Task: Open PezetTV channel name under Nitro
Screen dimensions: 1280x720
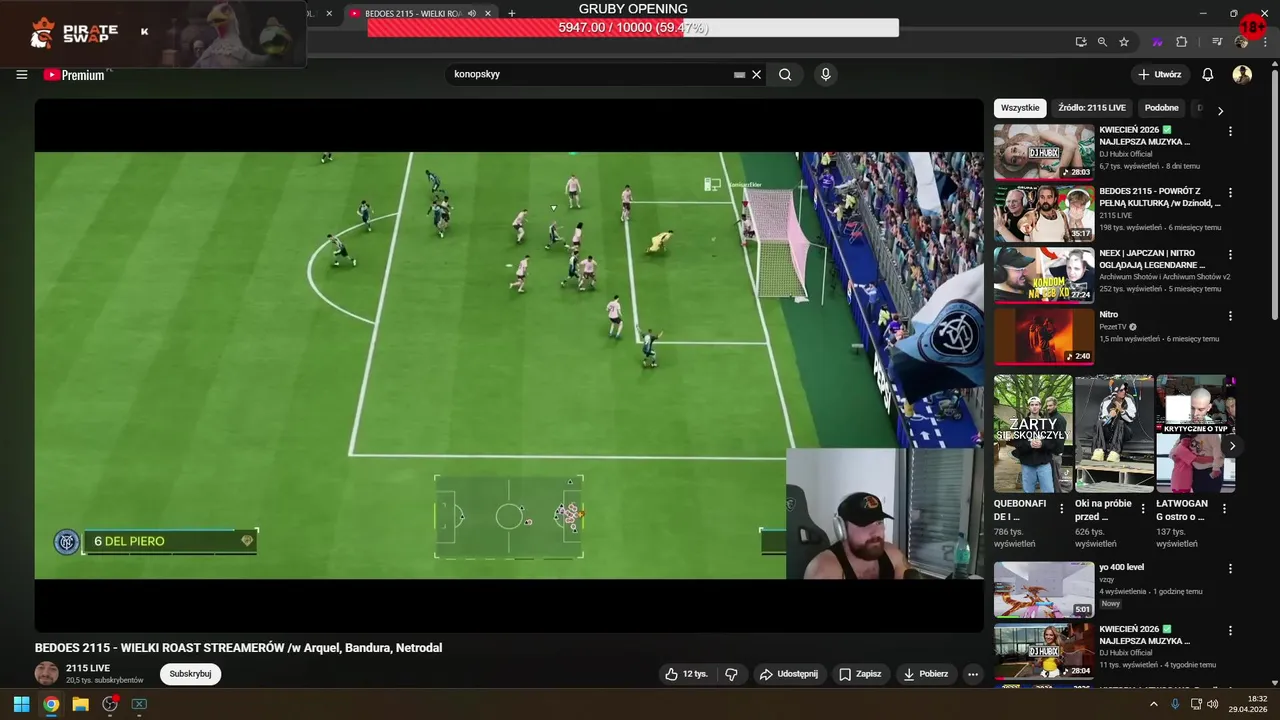Action: 1112,327
